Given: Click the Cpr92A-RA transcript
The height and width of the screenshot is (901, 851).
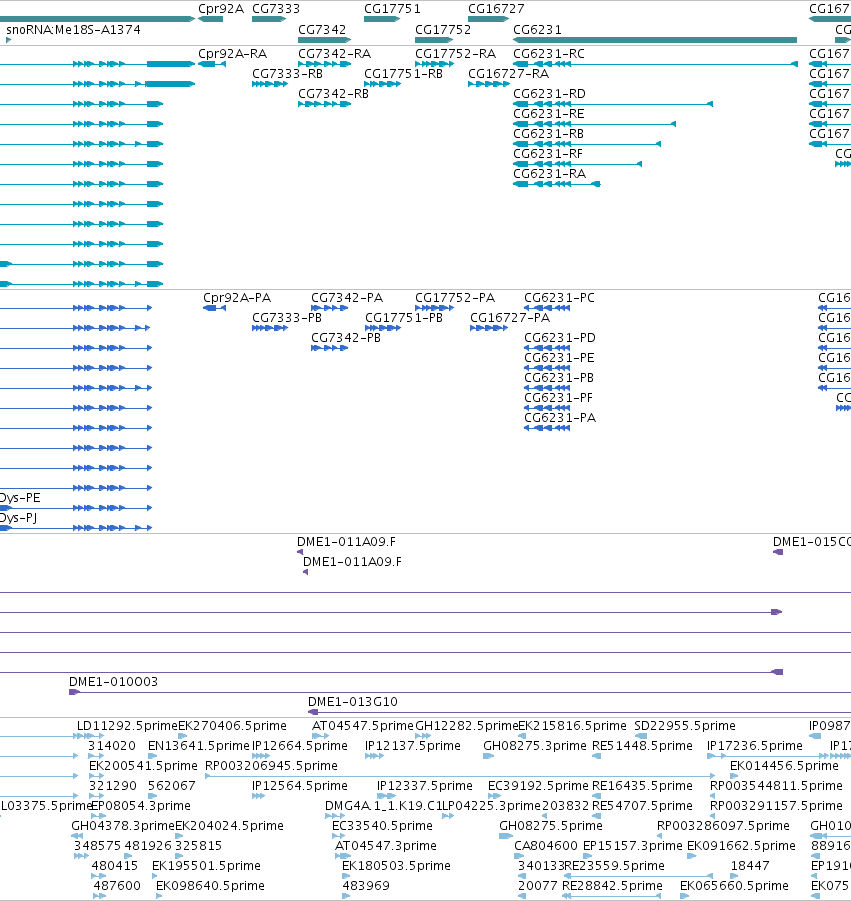Looking at the screenshot, I should (212, 64).
